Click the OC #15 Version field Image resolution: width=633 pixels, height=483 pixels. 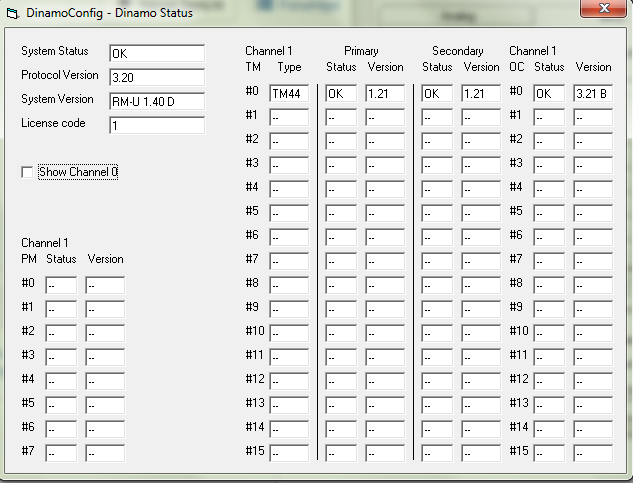coord(593,453)
